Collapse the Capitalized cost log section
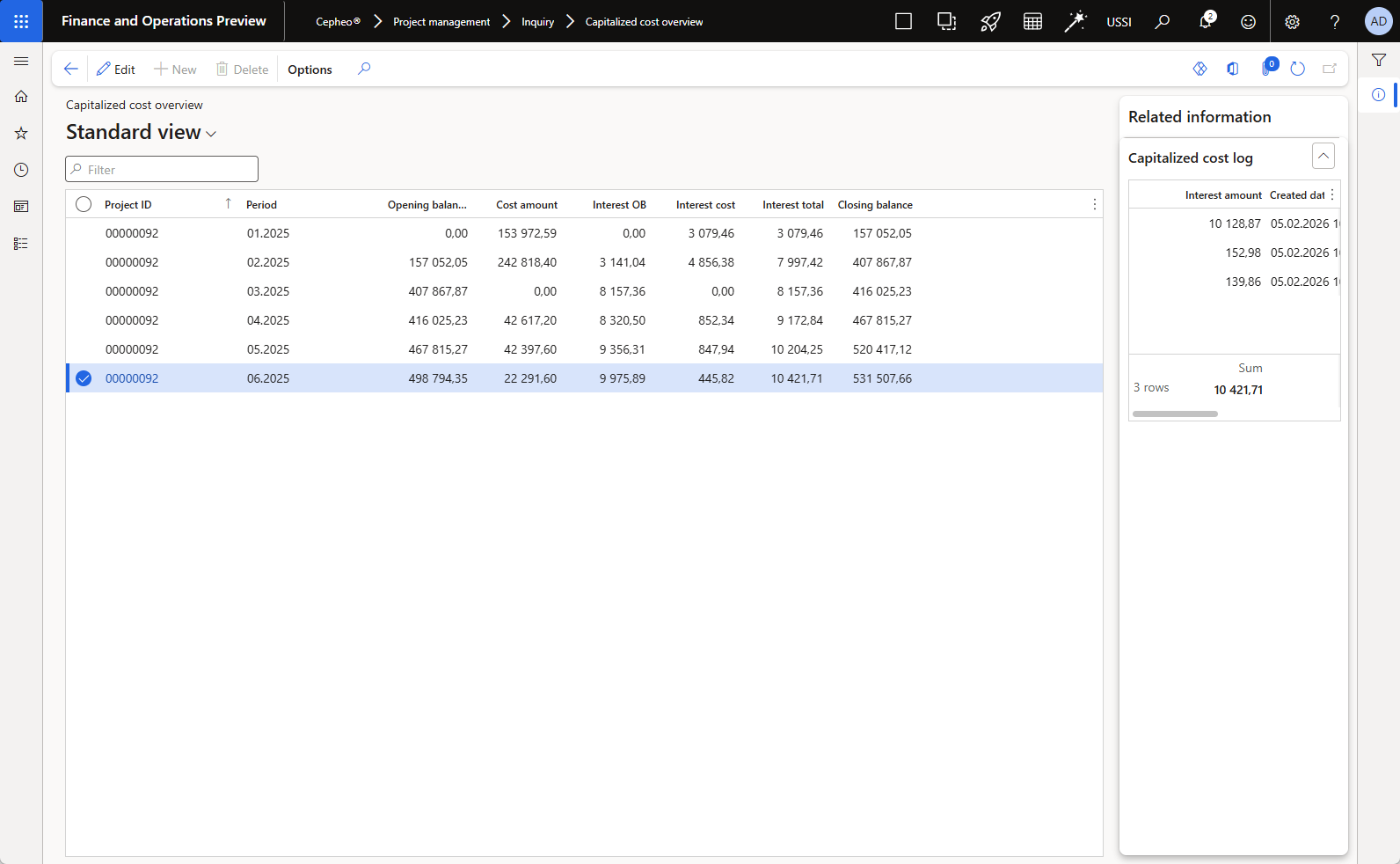 (1323, 156)
